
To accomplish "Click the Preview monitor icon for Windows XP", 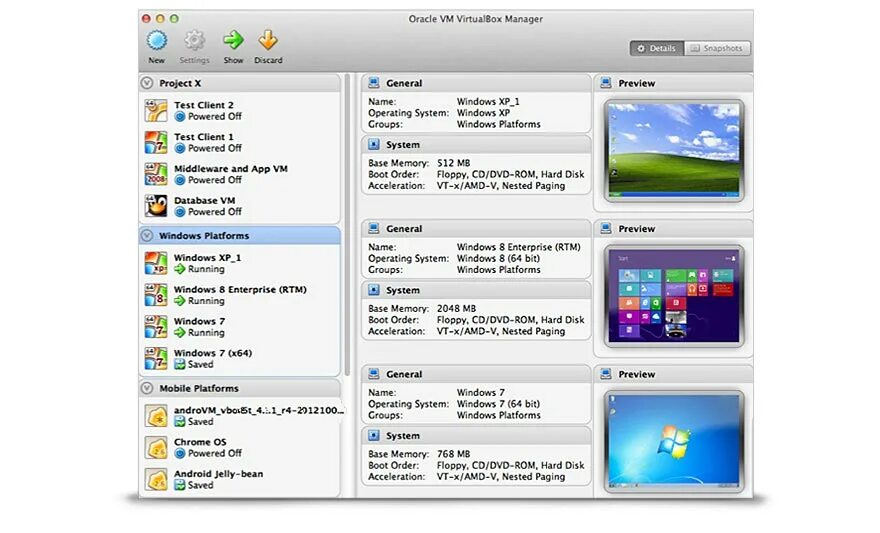I will [x=606, y=83].
